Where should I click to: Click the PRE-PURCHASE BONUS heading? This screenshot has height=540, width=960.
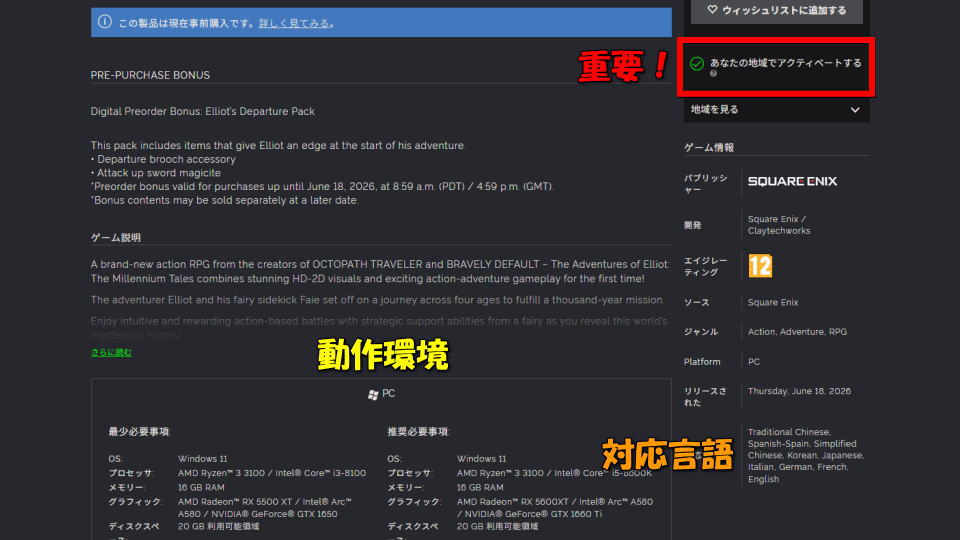click(150, 75)
